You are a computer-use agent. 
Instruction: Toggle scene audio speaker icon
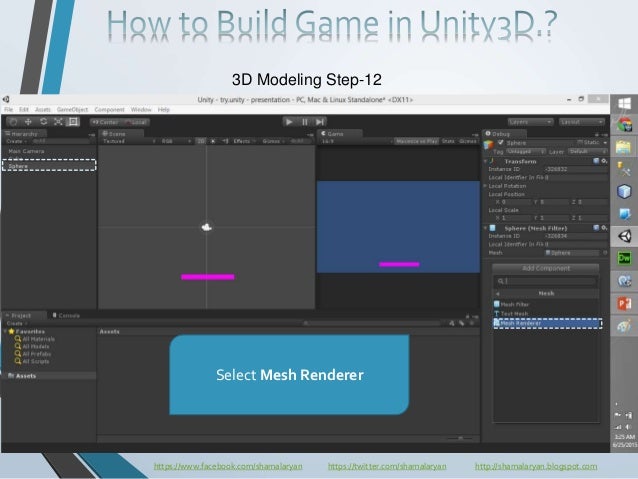225,141
